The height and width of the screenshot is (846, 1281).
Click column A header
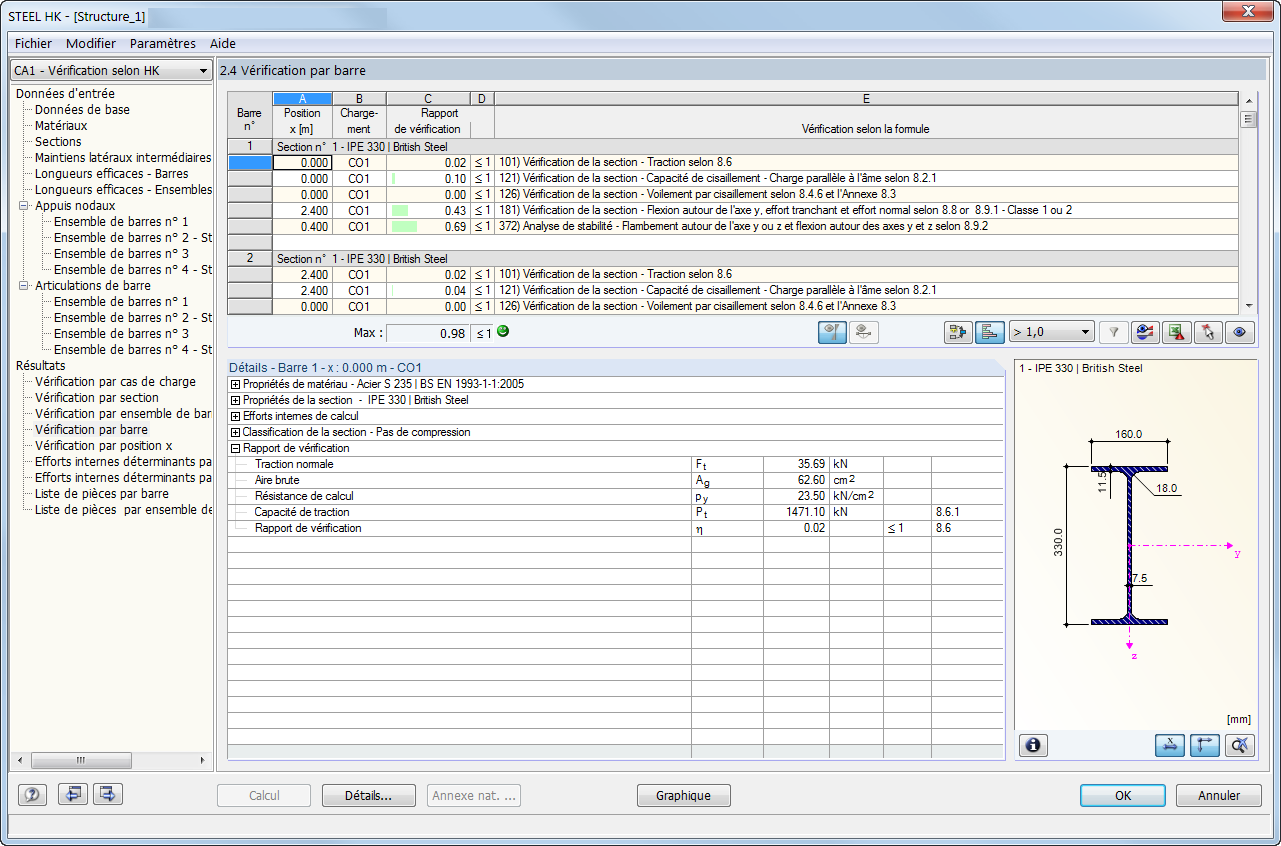(x=302, y=98)
